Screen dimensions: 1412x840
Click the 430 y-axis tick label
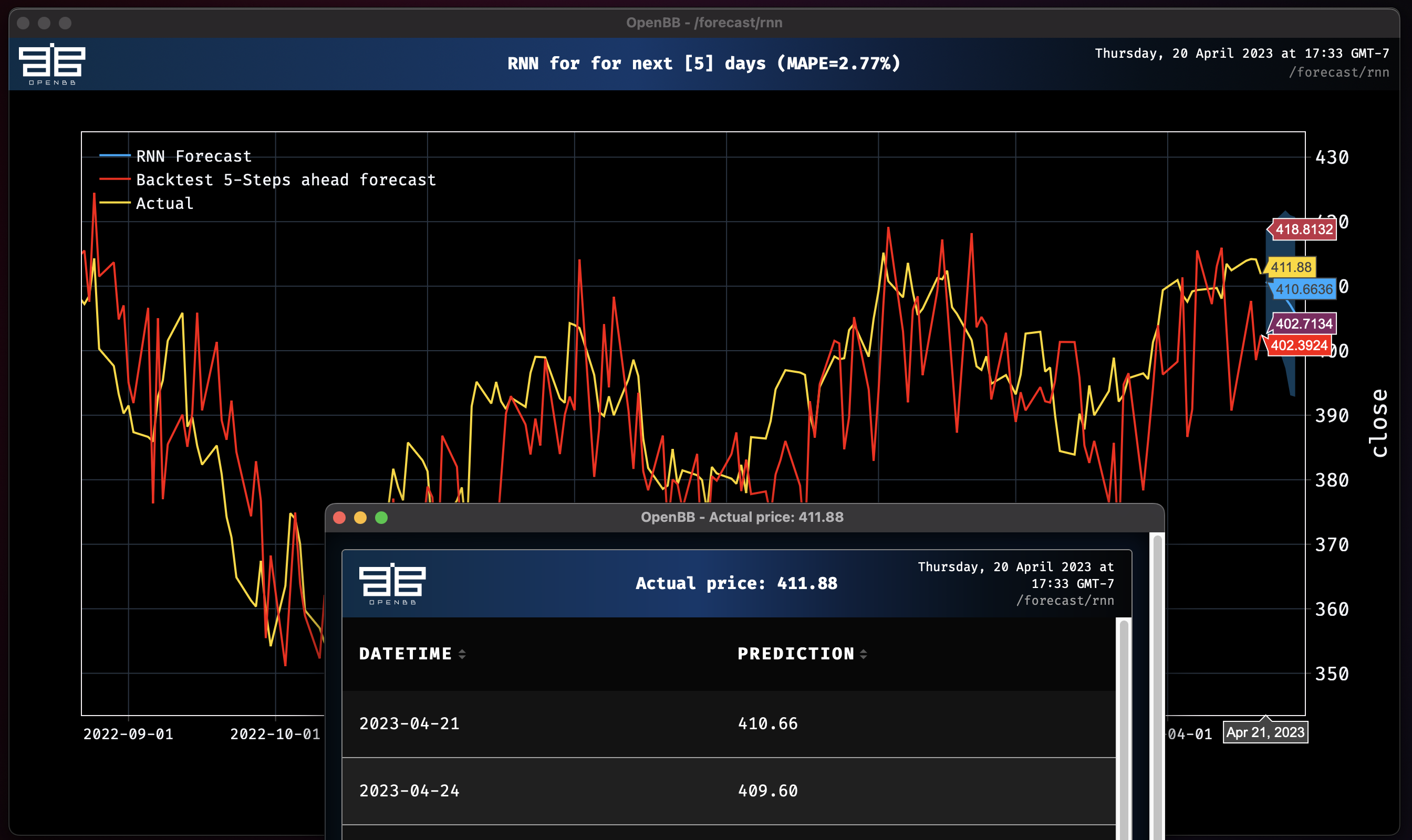pos(1332,157)
